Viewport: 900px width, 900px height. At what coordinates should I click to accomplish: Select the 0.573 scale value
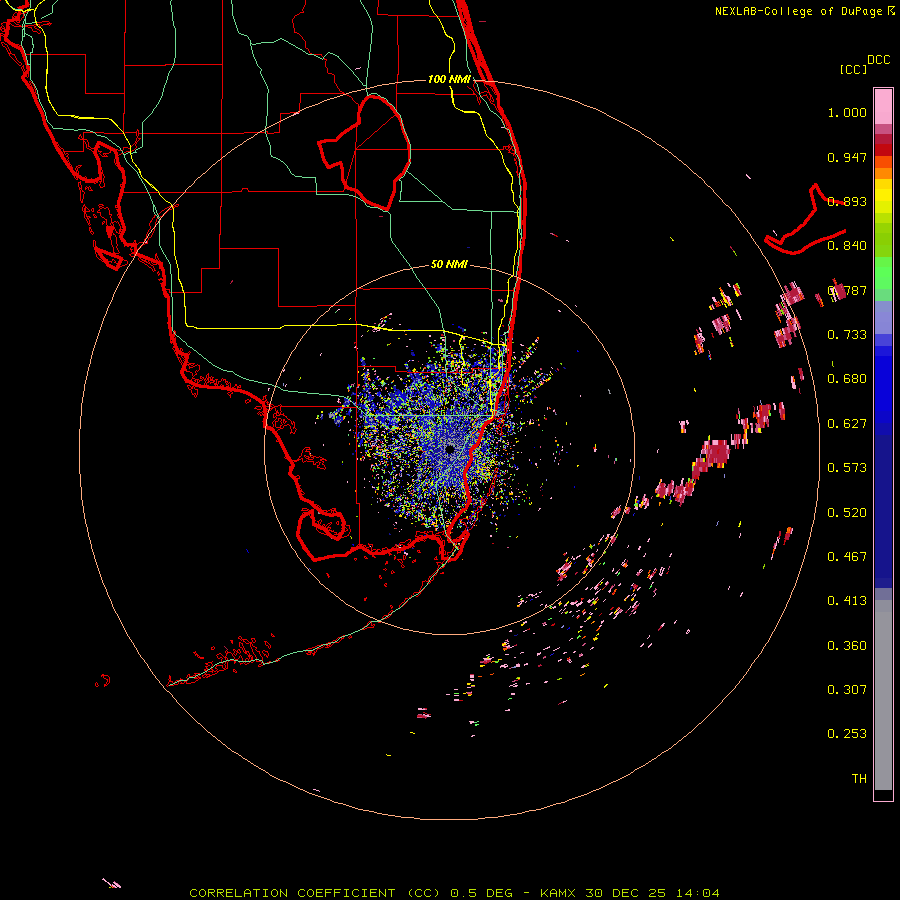(x=847, y=468)
